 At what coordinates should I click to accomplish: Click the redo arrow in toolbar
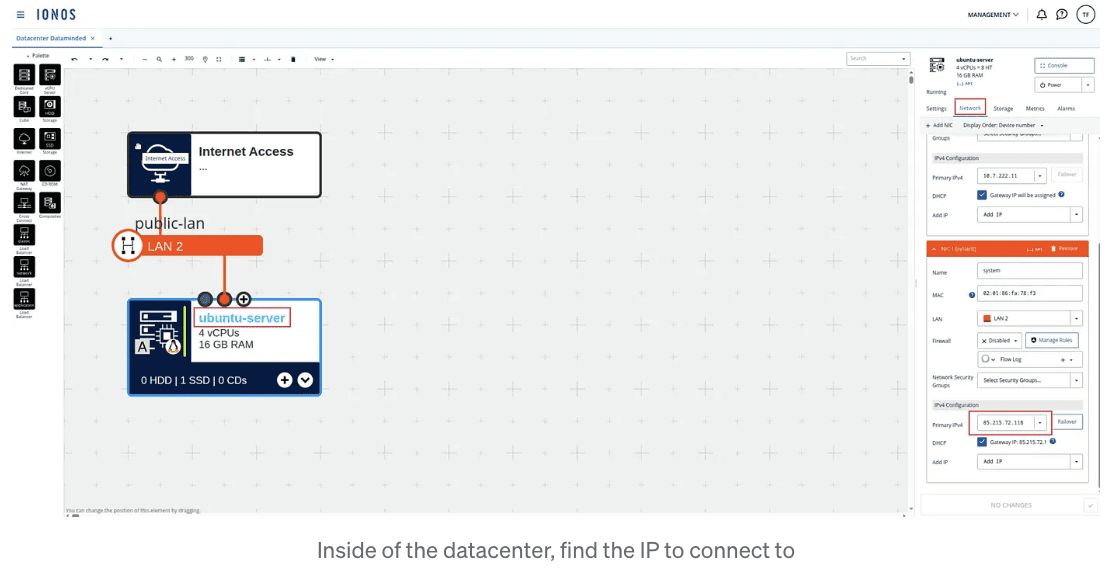click(105, 60)
